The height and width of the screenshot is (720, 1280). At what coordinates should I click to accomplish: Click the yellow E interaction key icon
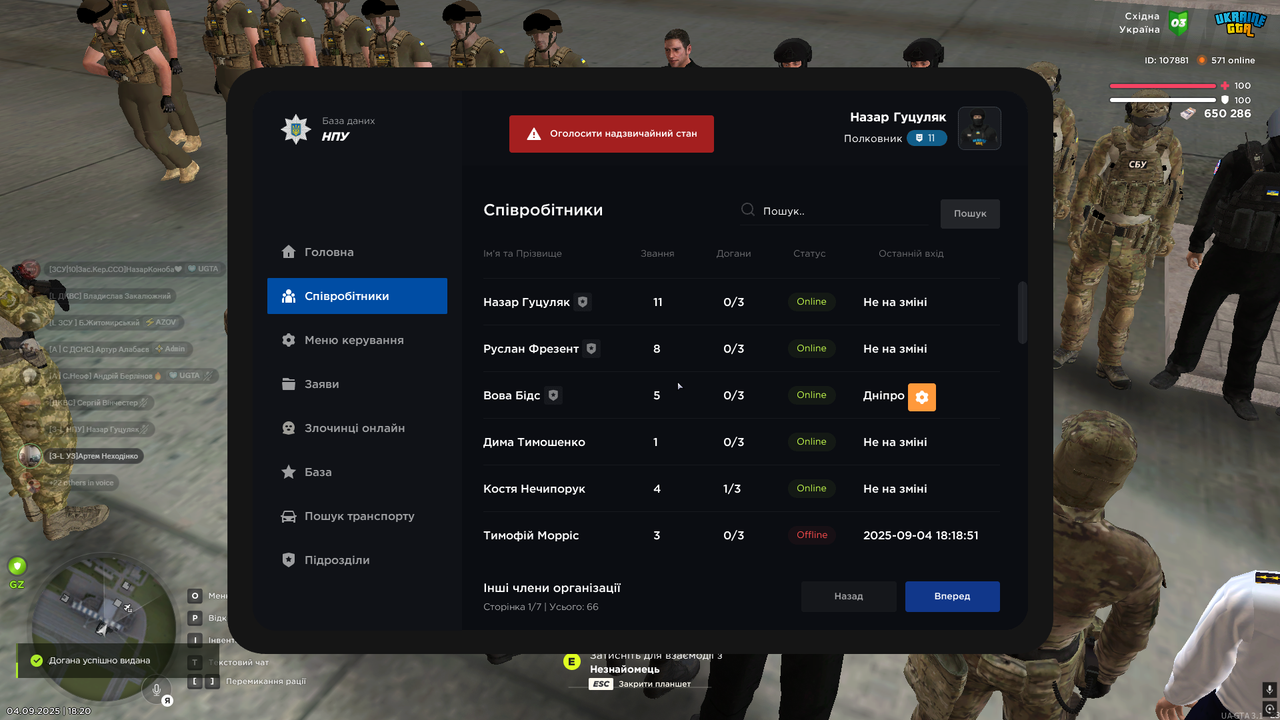coord(572,661)
